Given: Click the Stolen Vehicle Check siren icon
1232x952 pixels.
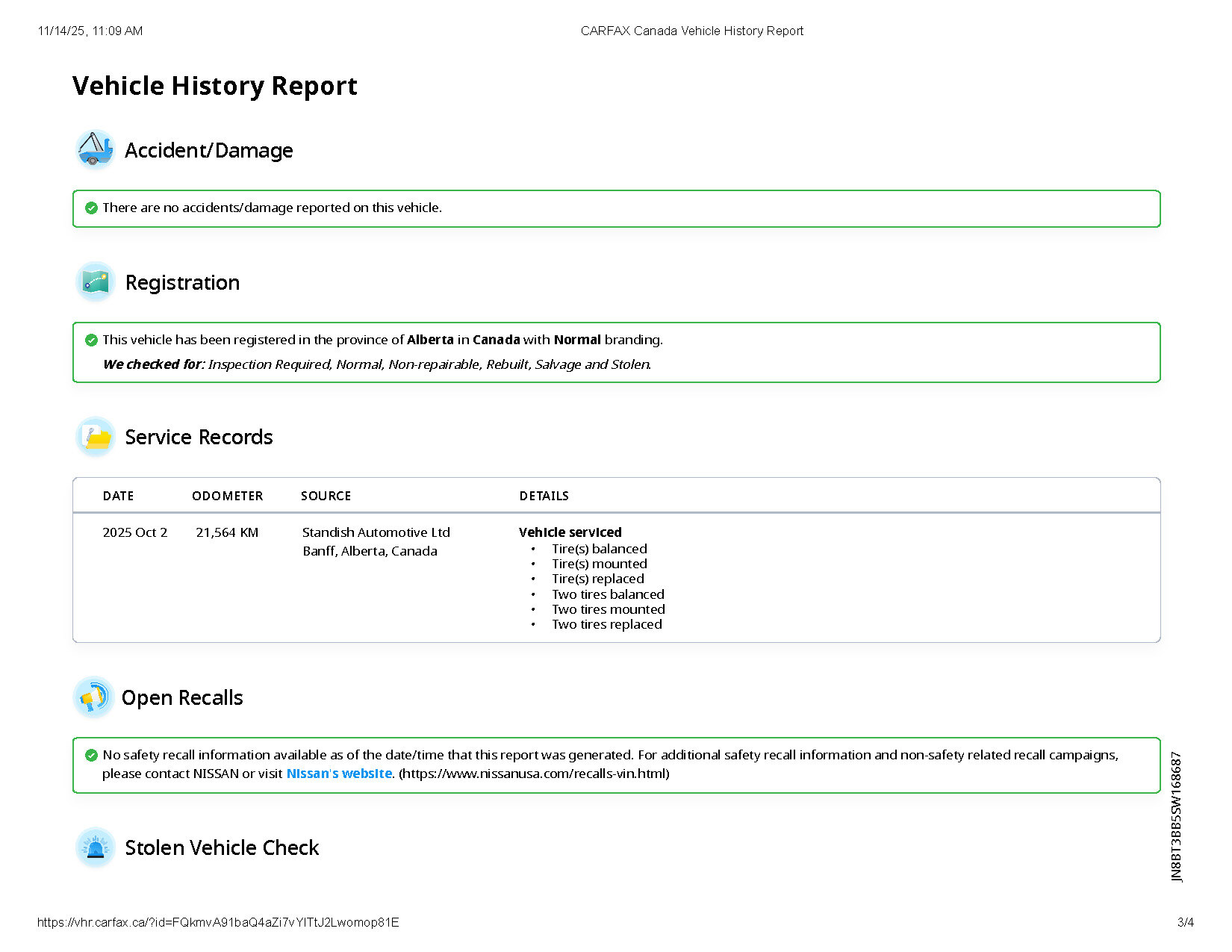Looking at the screenshot, I should (x=96, y=847).
